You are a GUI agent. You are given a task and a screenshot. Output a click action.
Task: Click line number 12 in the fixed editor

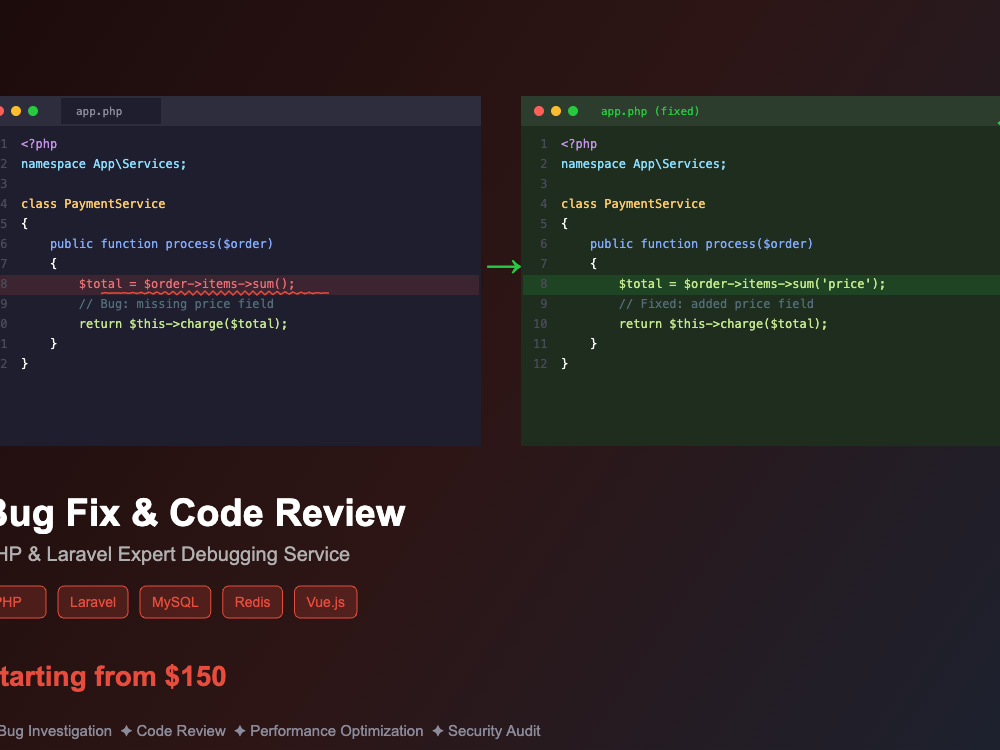click(540, 364)
